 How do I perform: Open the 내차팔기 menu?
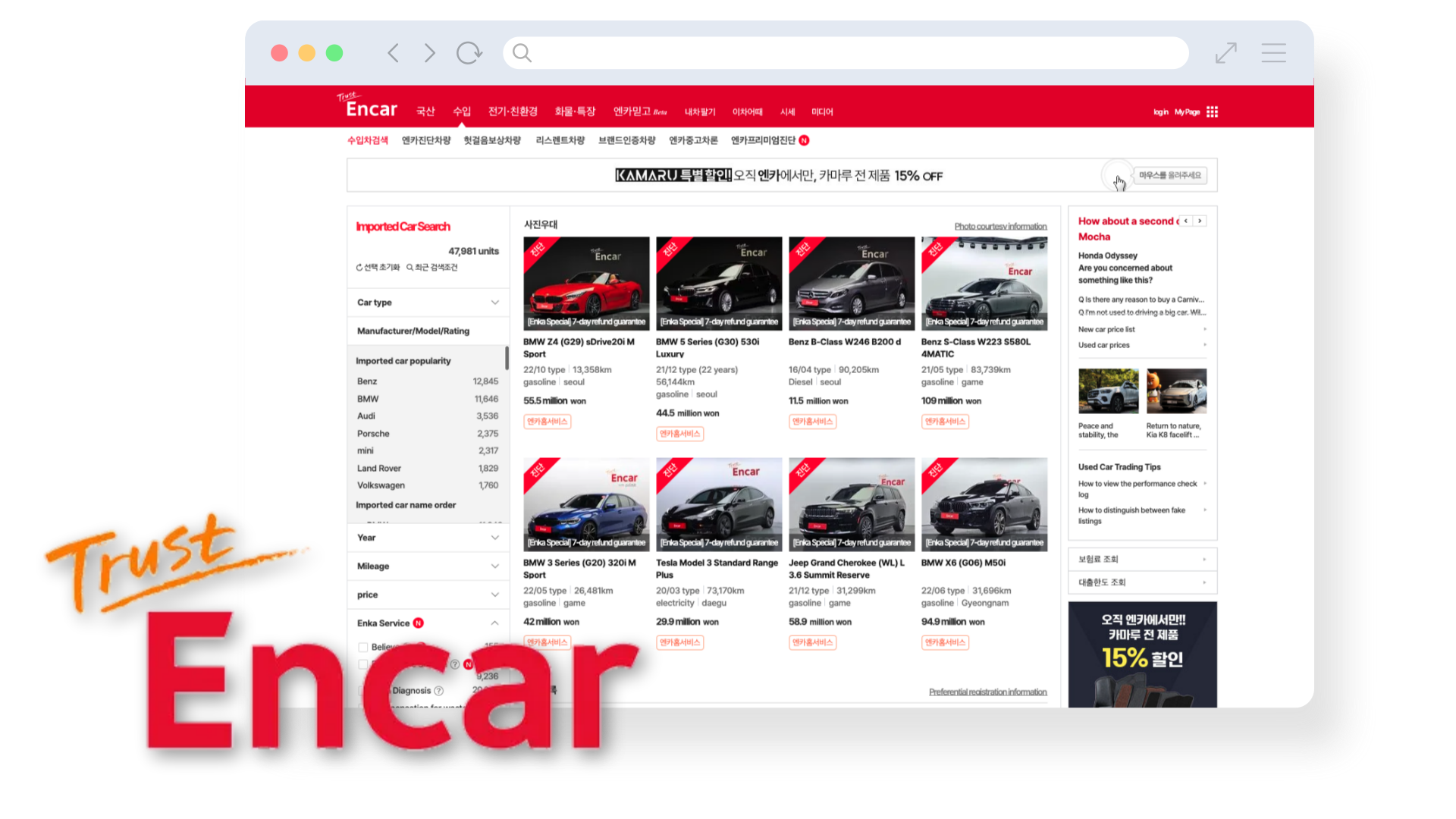[700, 112]
